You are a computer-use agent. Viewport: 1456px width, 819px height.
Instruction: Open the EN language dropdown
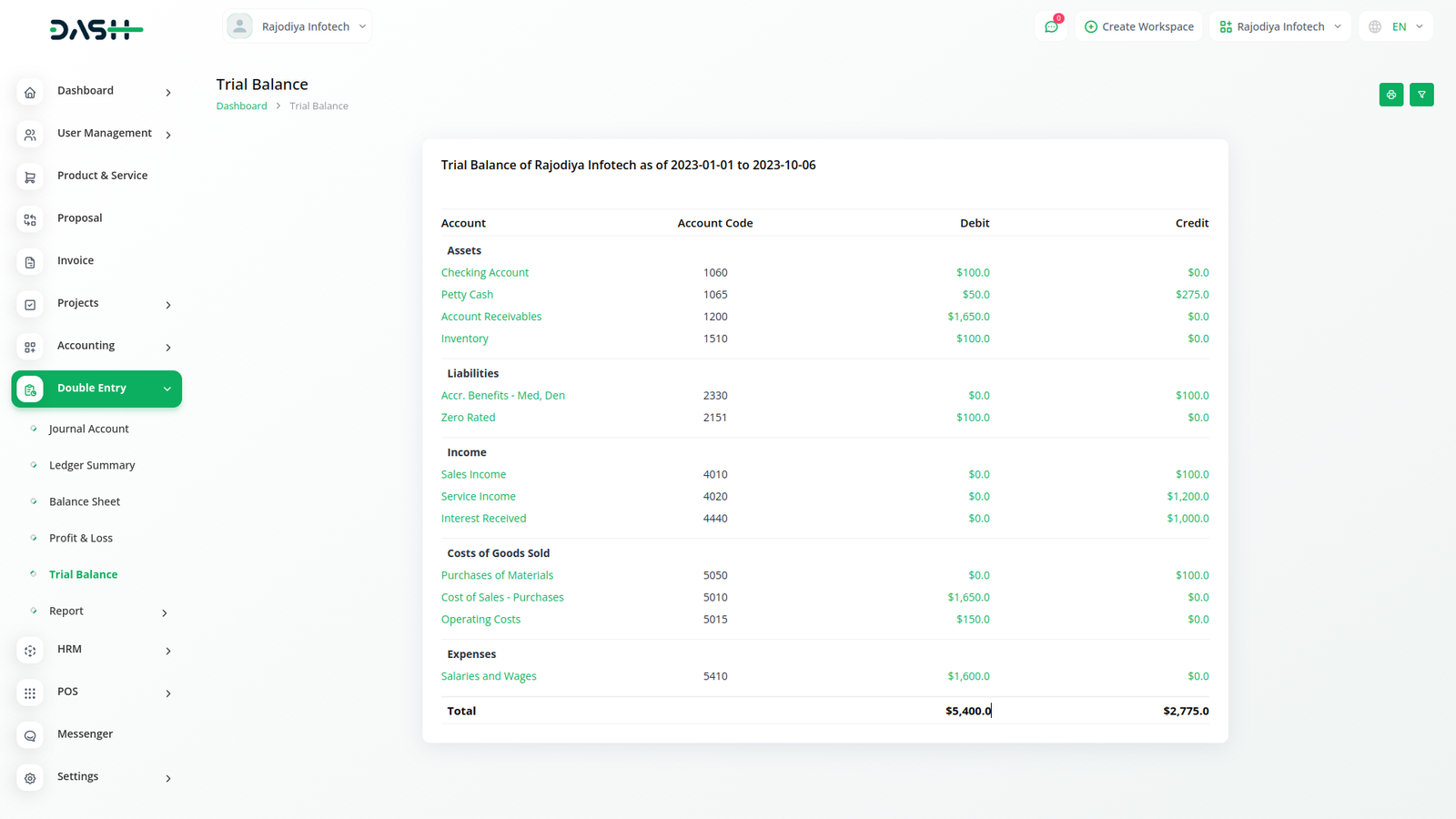pyautogui.click(x=1396, y=26)
